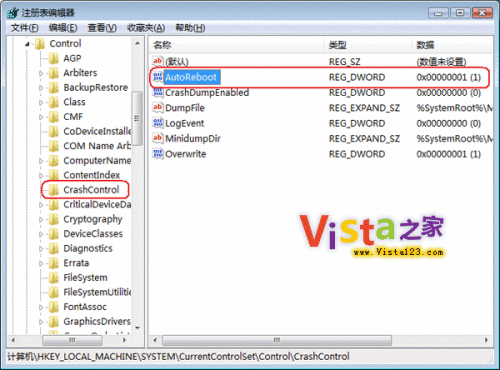Image resolution: width=500 pixels, height=370 pixels.
Task: Click DumpFile type REG_EXPAND_SZ cell
Action: click(x=364, y=108)
